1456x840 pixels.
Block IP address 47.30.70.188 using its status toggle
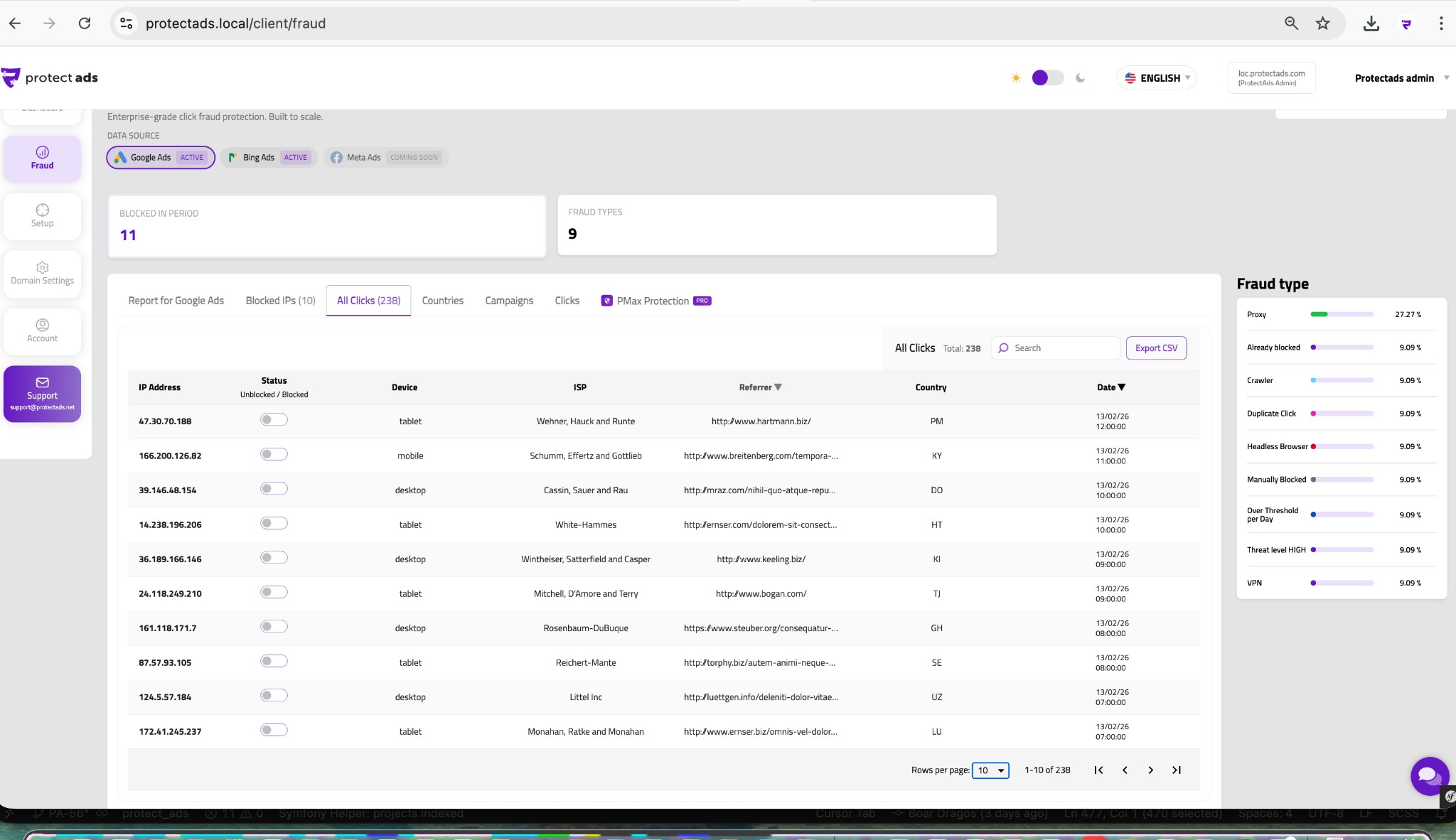(x=274, y=419)
